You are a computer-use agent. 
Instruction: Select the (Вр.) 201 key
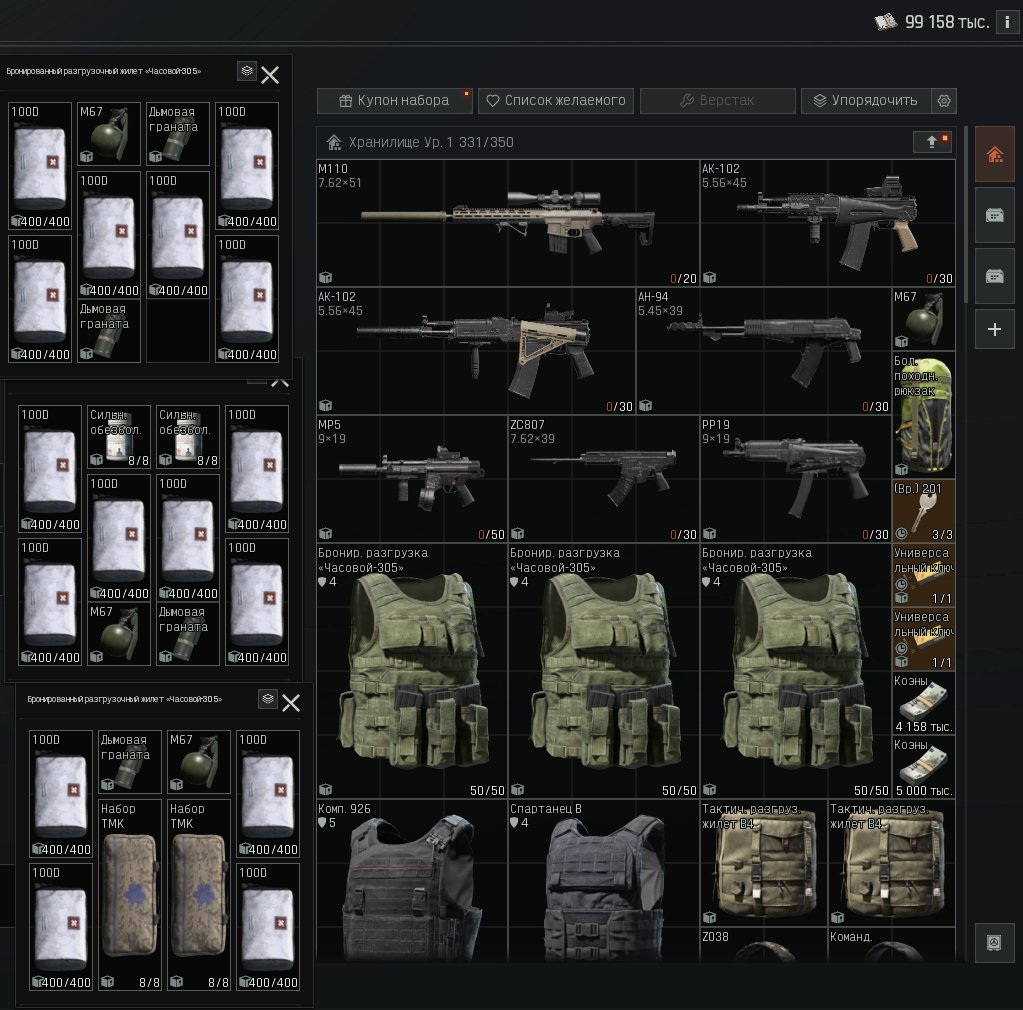(x=923, y=510)
